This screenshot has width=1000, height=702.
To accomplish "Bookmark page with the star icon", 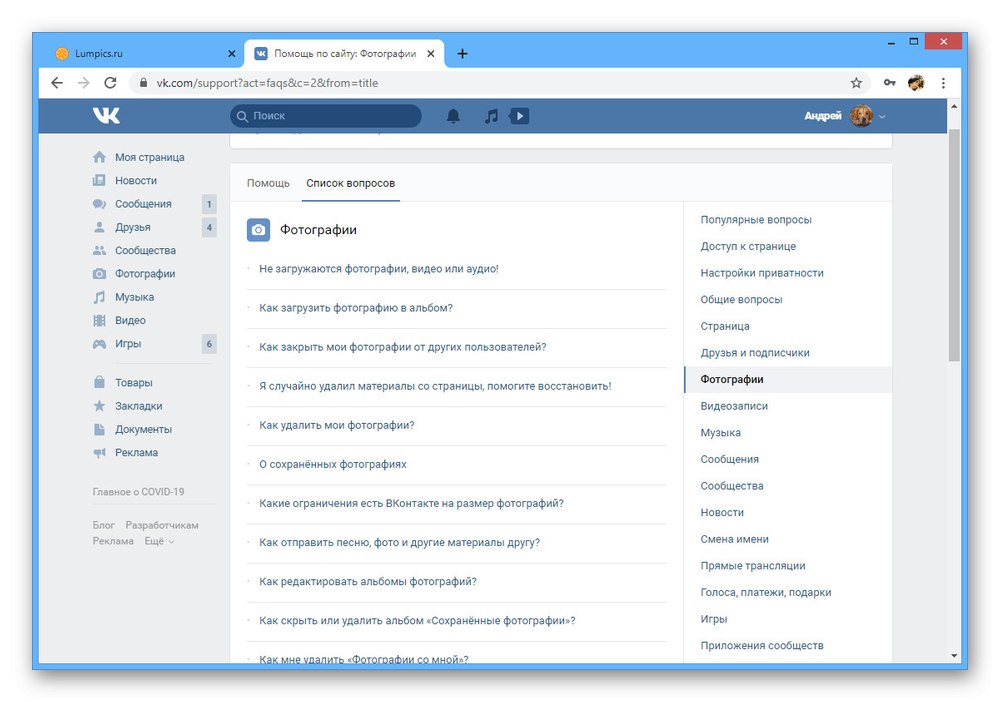I will 856,83.
